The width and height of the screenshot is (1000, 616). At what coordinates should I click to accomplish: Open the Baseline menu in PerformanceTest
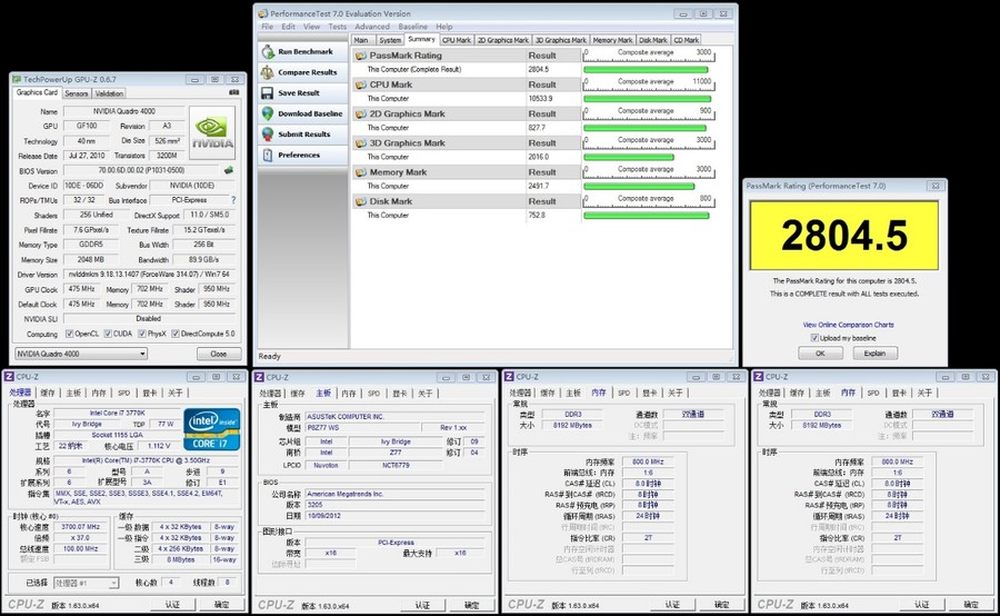tap(413, 27)
